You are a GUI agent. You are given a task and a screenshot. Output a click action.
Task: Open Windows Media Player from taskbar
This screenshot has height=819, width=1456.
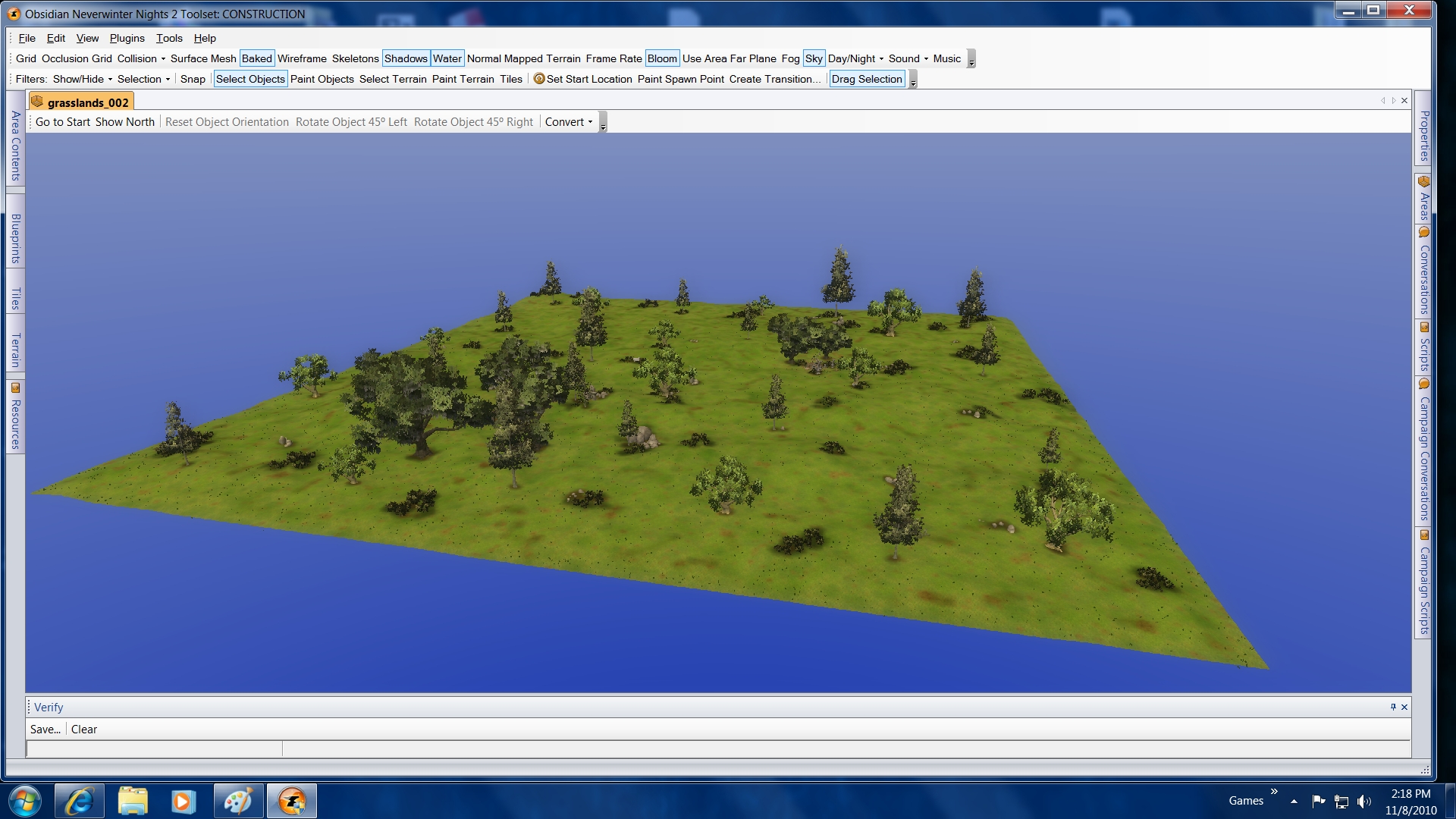click(x=183, y=801)
